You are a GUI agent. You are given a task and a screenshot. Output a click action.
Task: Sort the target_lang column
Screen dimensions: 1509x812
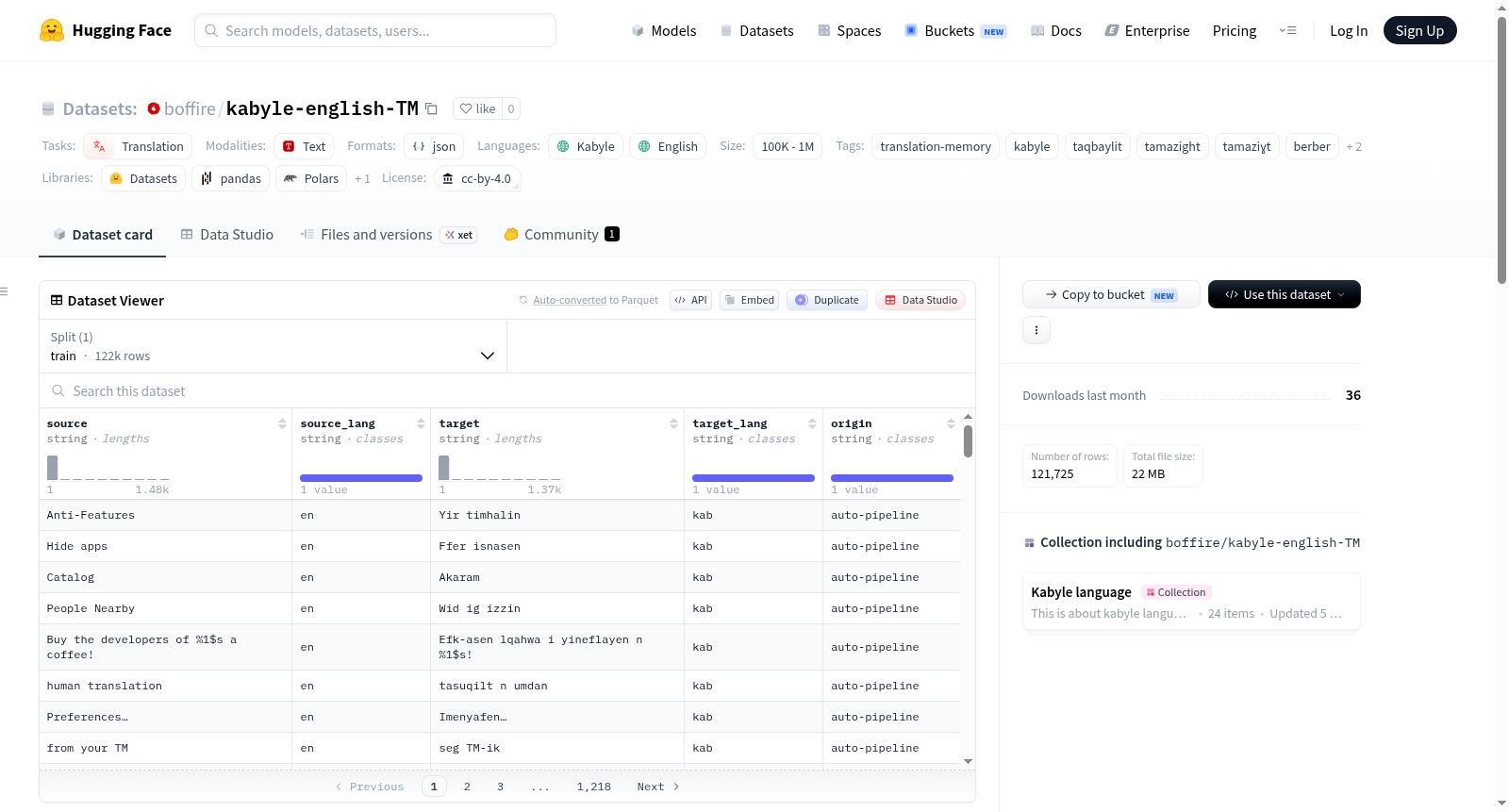pos(812,423)
